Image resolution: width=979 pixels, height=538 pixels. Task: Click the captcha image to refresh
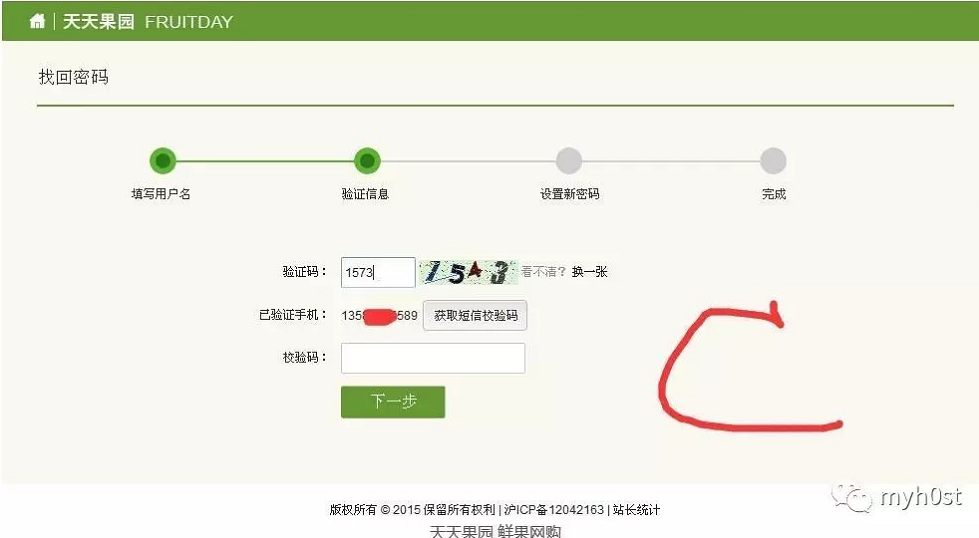click(x=468, y=272)
